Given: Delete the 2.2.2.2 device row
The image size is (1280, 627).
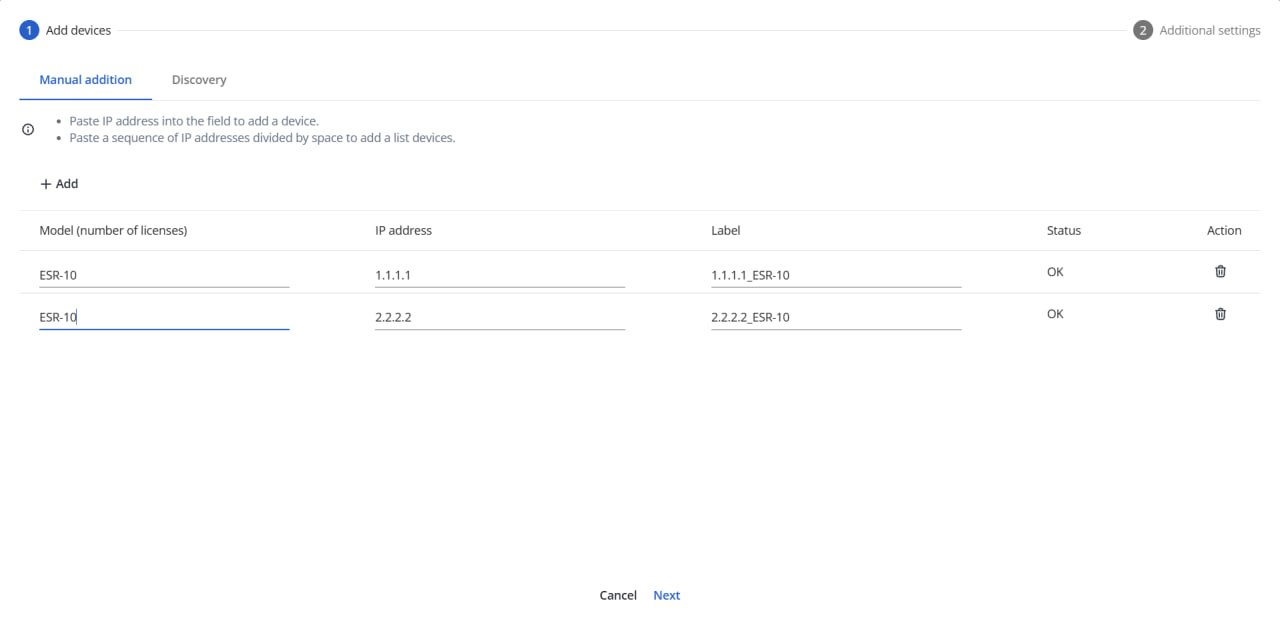Looking at the screenshot, I should [x=1220, y=314].
